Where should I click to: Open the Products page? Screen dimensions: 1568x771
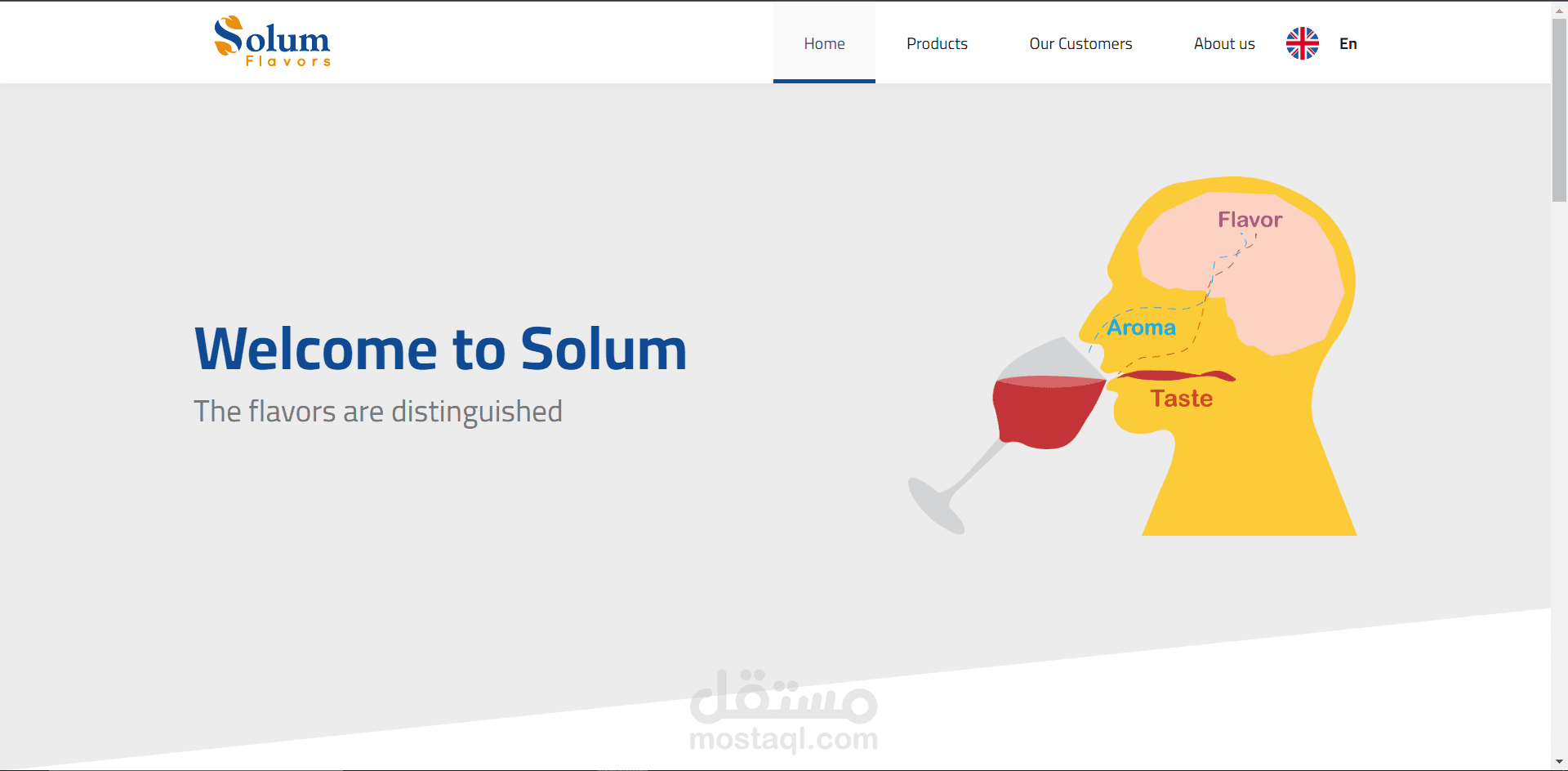click(937, 43)
